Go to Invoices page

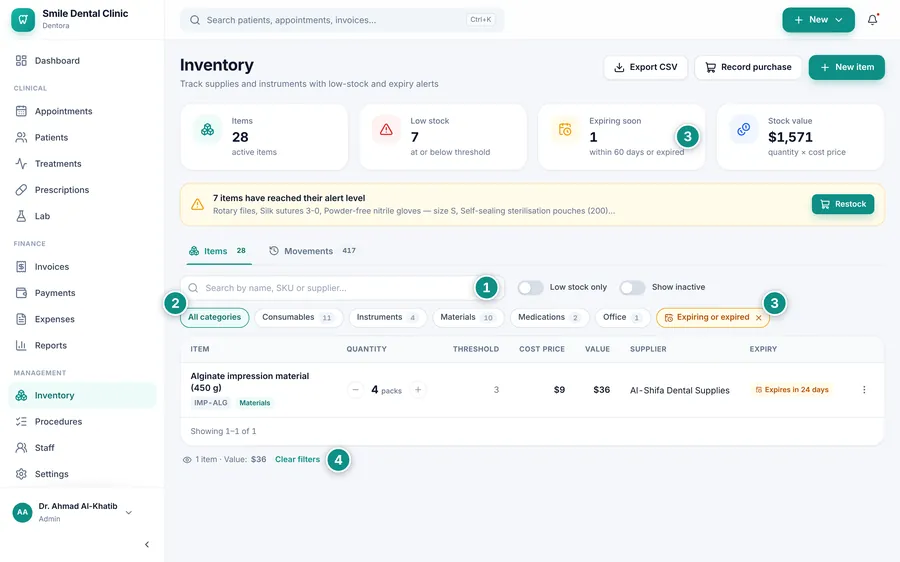point(82,267)
